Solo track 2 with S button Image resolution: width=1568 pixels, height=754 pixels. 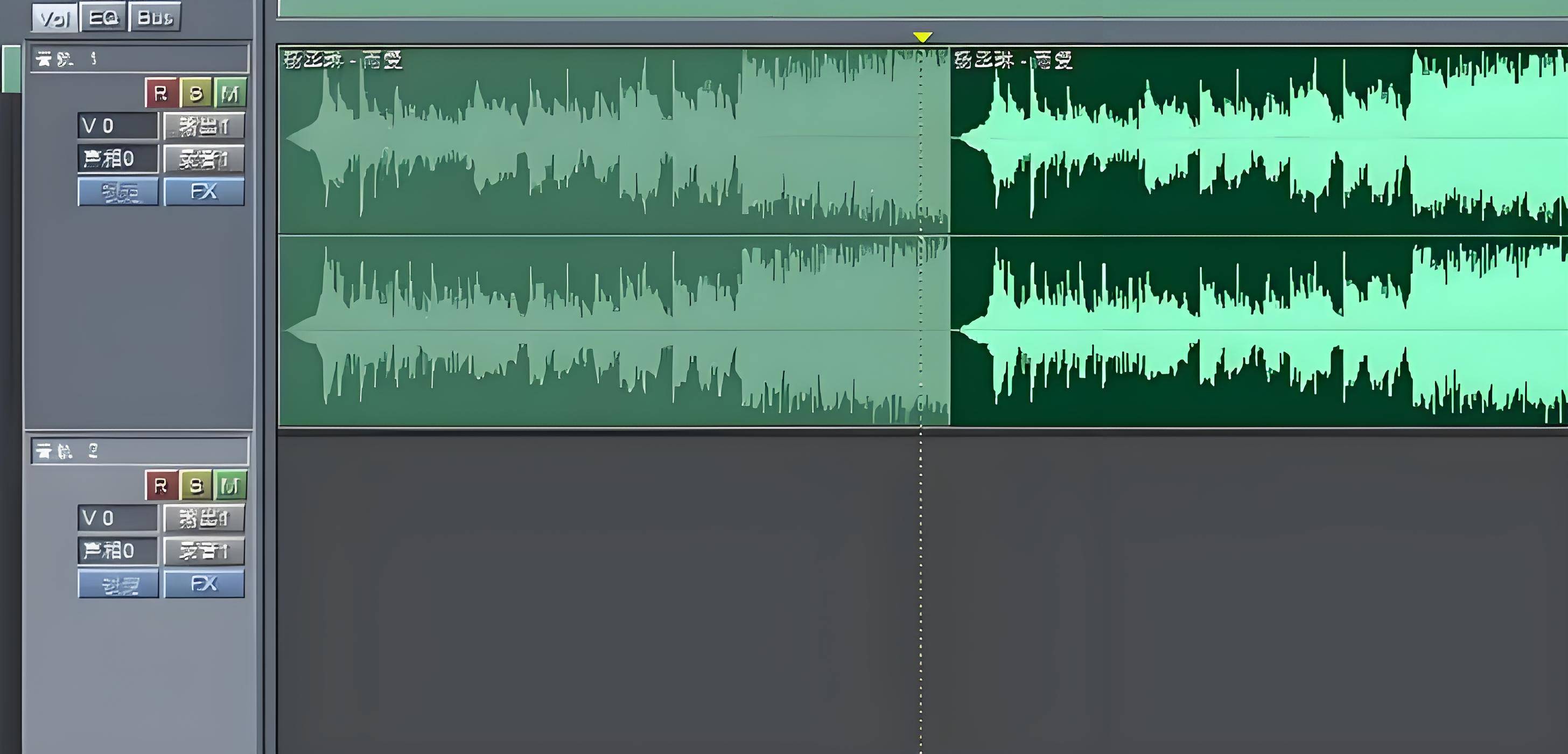[196, 485]
